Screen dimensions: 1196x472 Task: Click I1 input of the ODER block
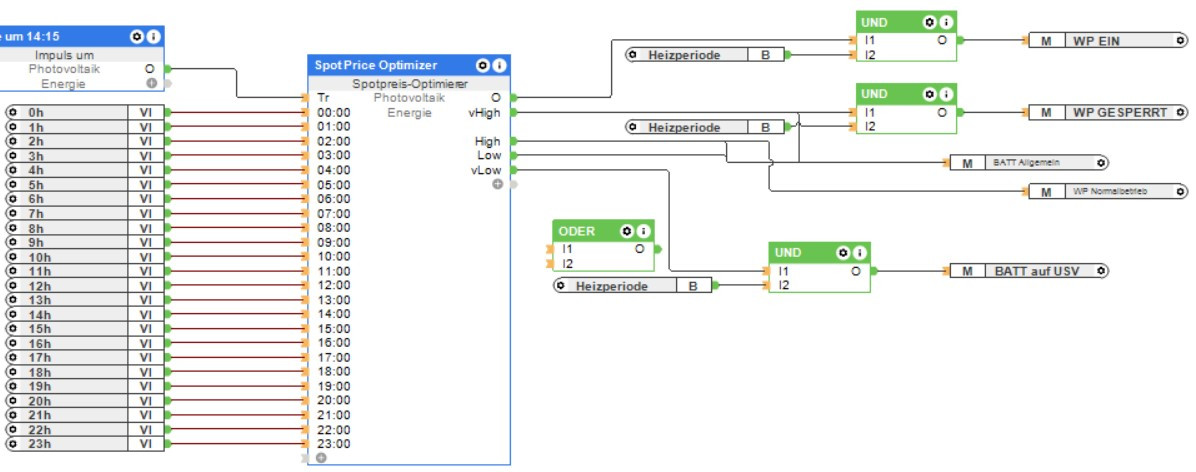pos(567,249)
